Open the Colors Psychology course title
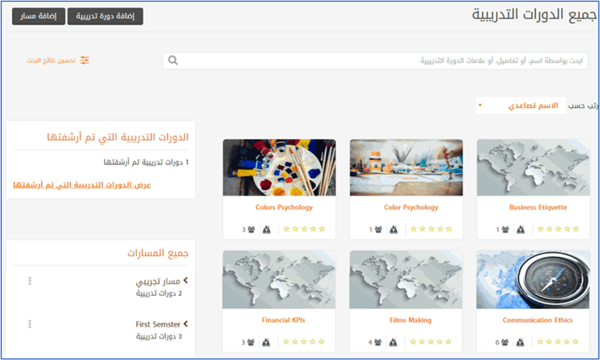This screenshot has width=600, height=360. pyautogui.click(x=284, y=207)
